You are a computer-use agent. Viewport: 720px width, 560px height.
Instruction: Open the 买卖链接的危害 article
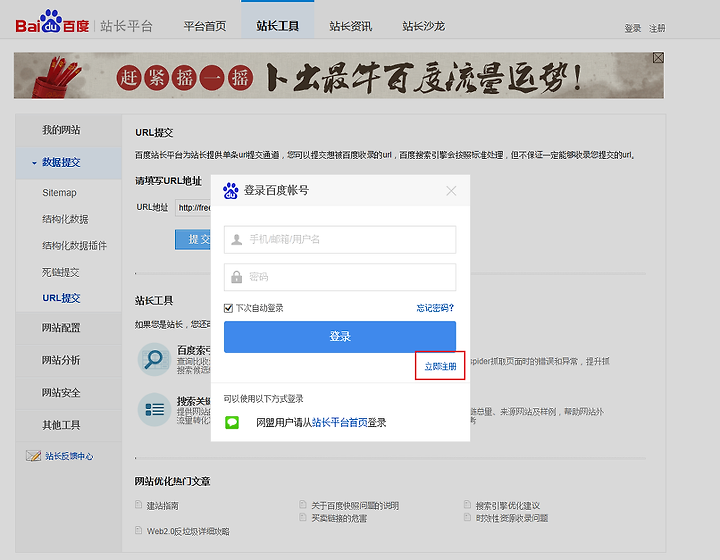339,518
